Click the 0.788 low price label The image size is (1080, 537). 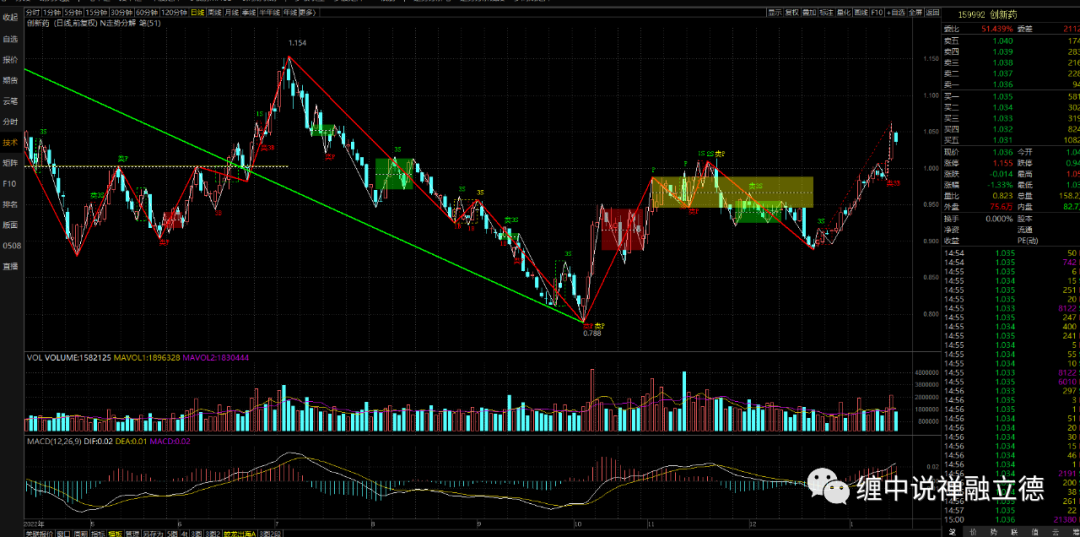coord(592,333)
